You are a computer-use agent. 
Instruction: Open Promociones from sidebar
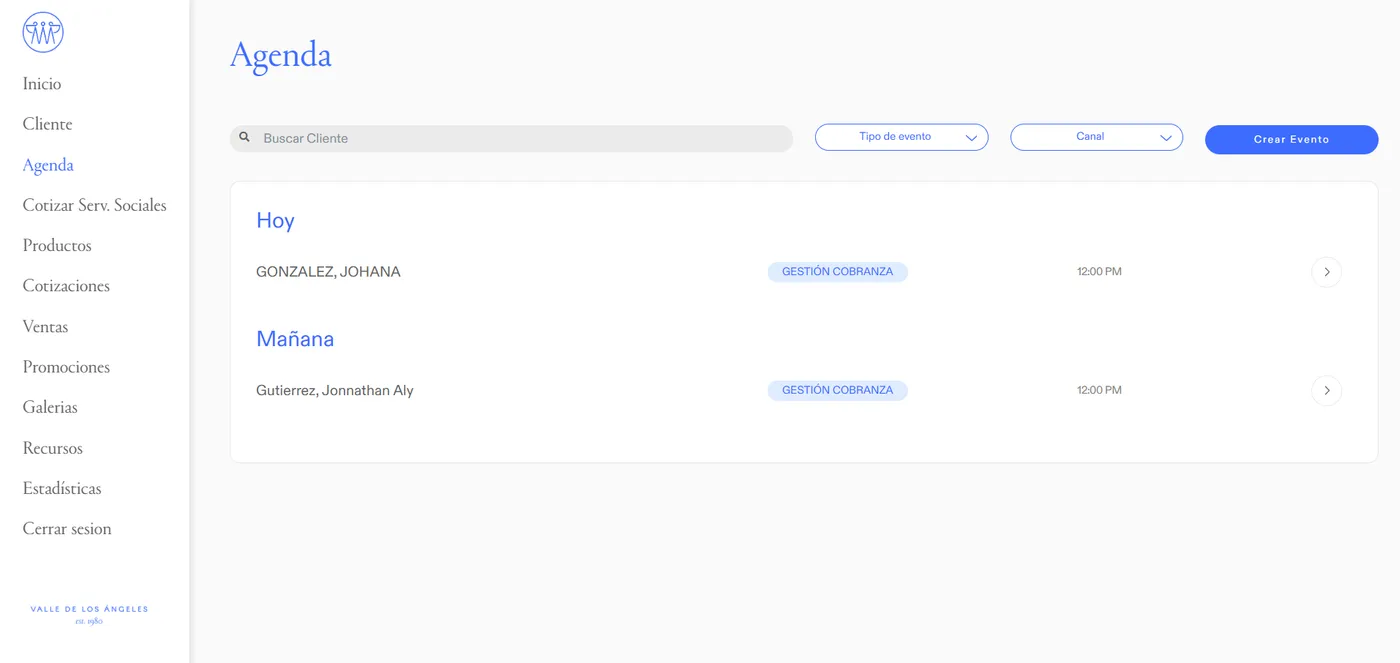(x=66, y=367)
